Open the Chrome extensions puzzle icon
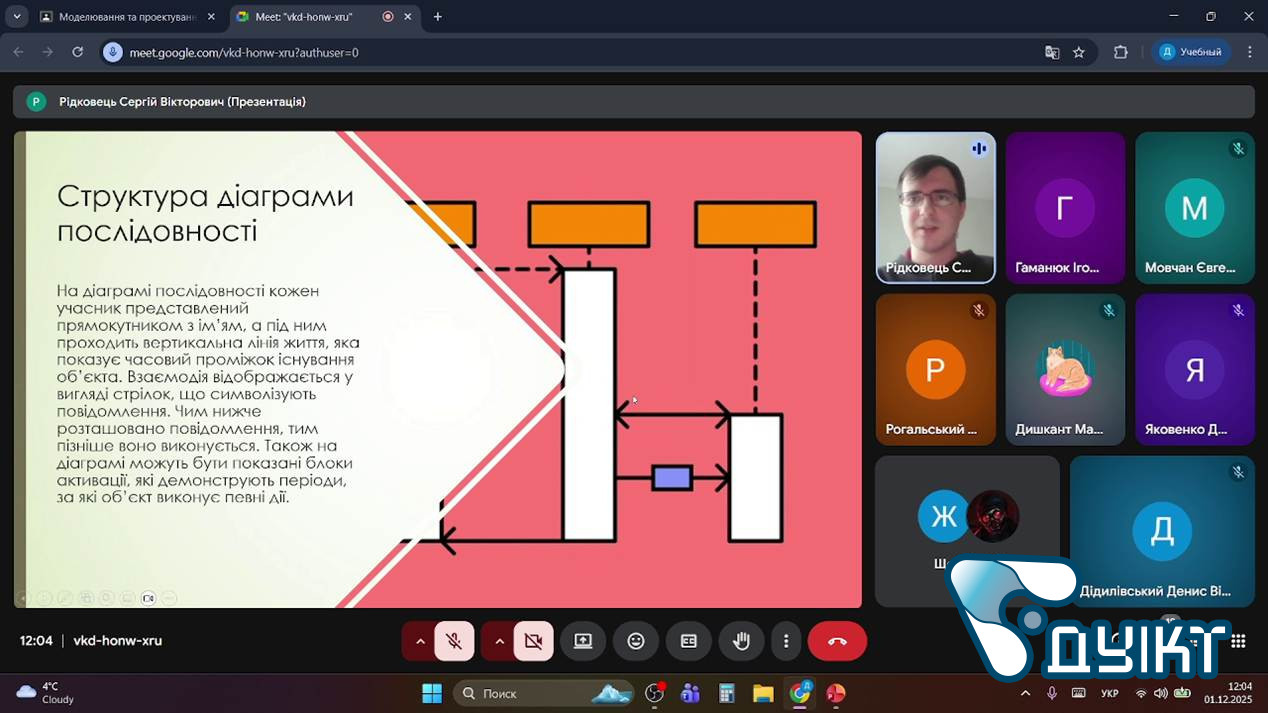 coord(1121,52)
